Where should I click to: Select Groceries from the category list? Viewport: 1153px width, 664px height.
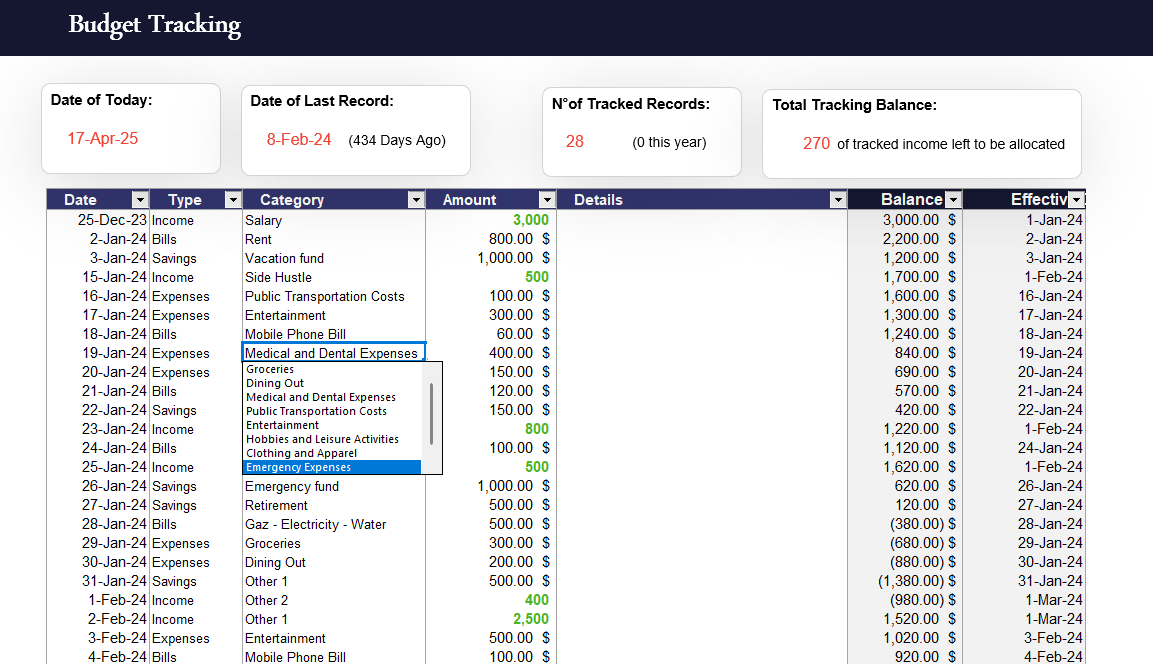coord(270,369)
